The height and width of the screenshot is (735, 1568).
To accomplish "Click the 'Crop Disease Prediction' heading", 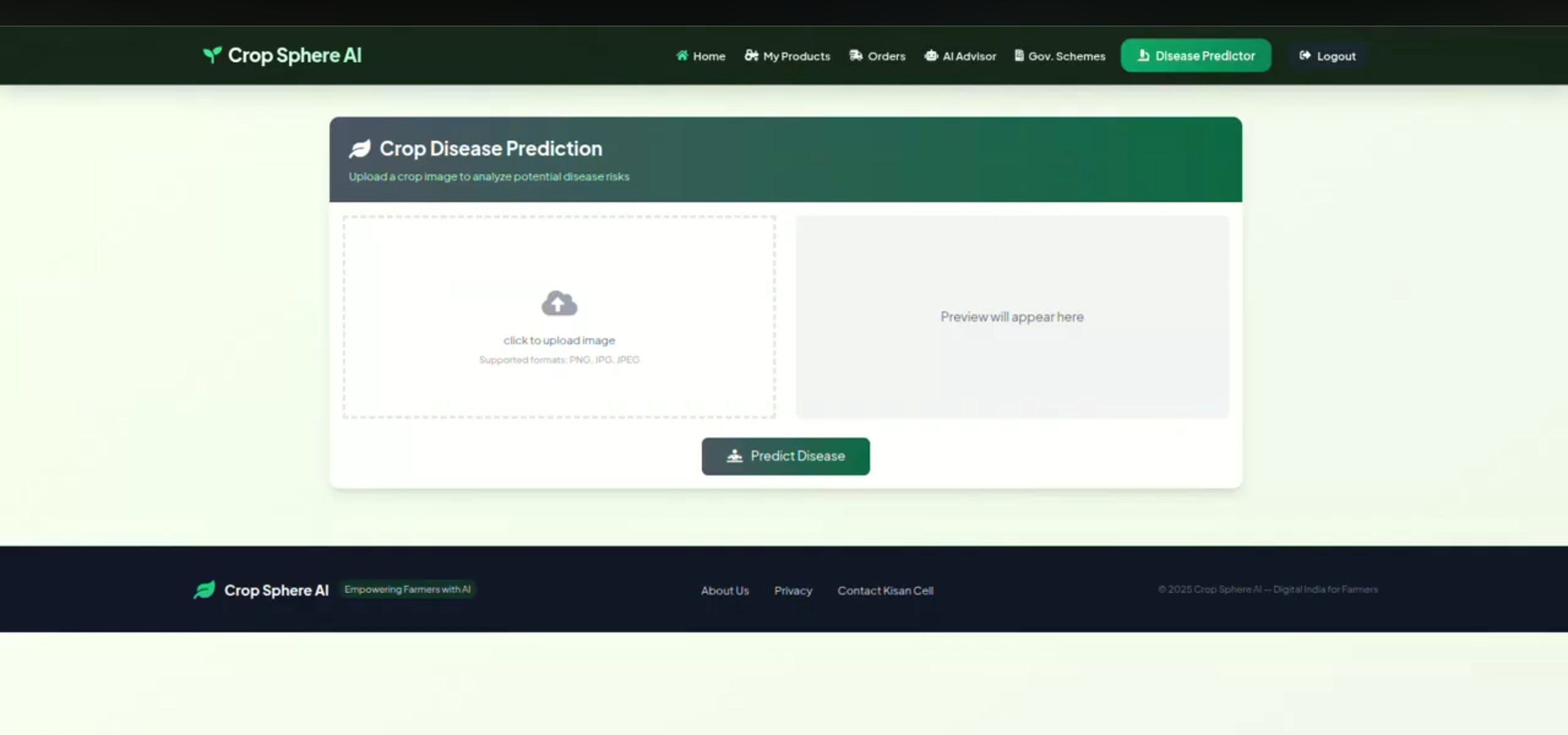I will coord(490,149).
